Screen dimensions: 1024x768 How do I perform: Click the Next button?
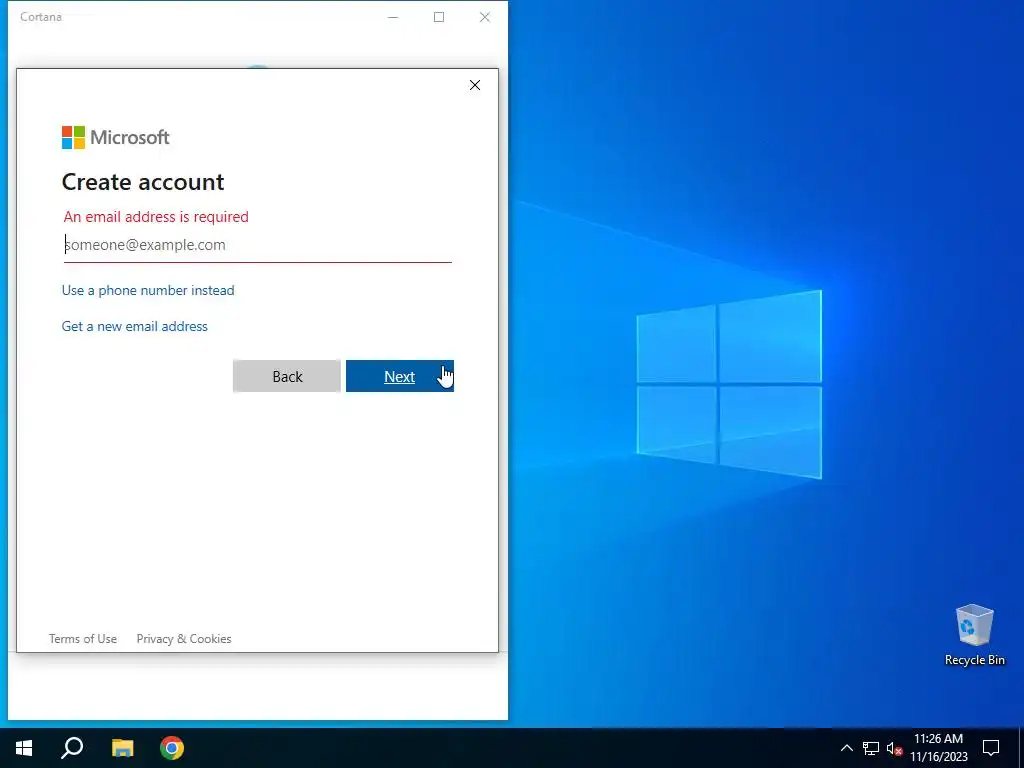coord(400,376)
